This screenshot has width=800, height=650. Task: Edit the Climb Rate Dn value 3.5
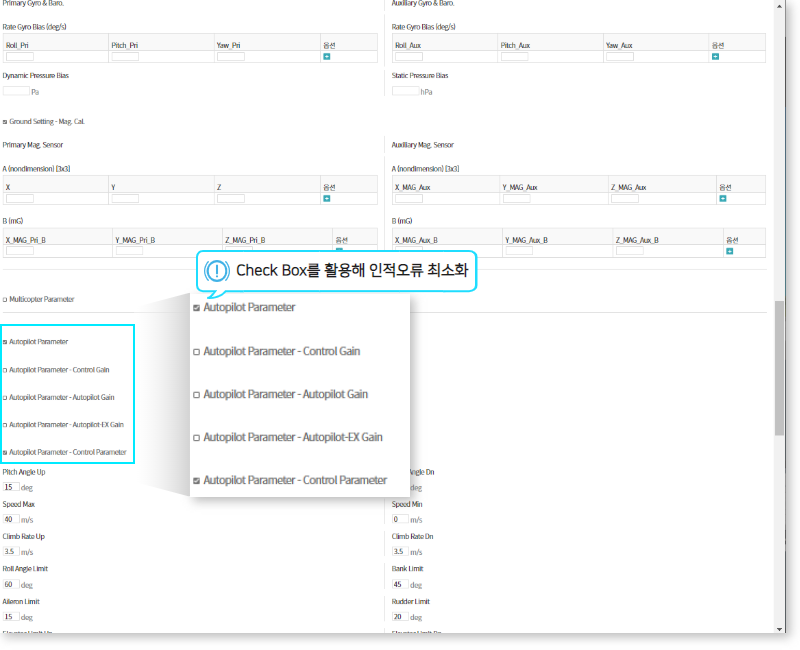pos(401,552)
